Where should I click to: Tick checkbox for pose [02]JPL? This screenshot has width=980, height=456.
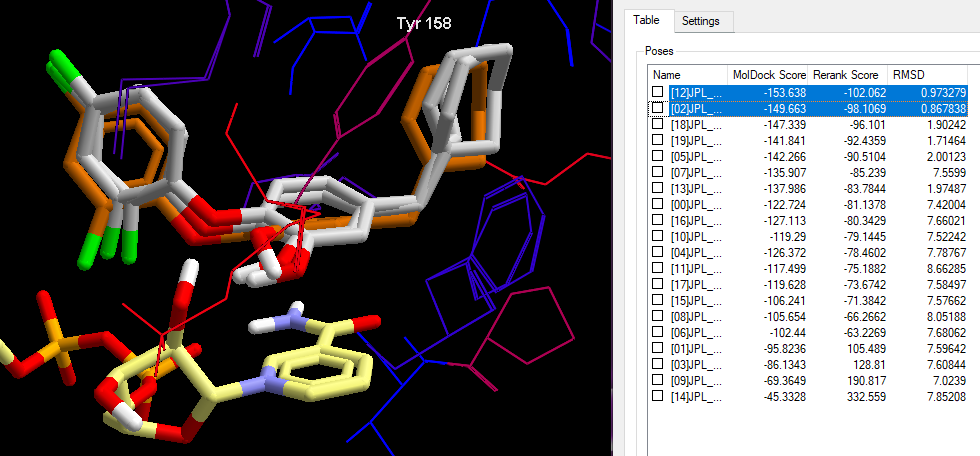658,108
